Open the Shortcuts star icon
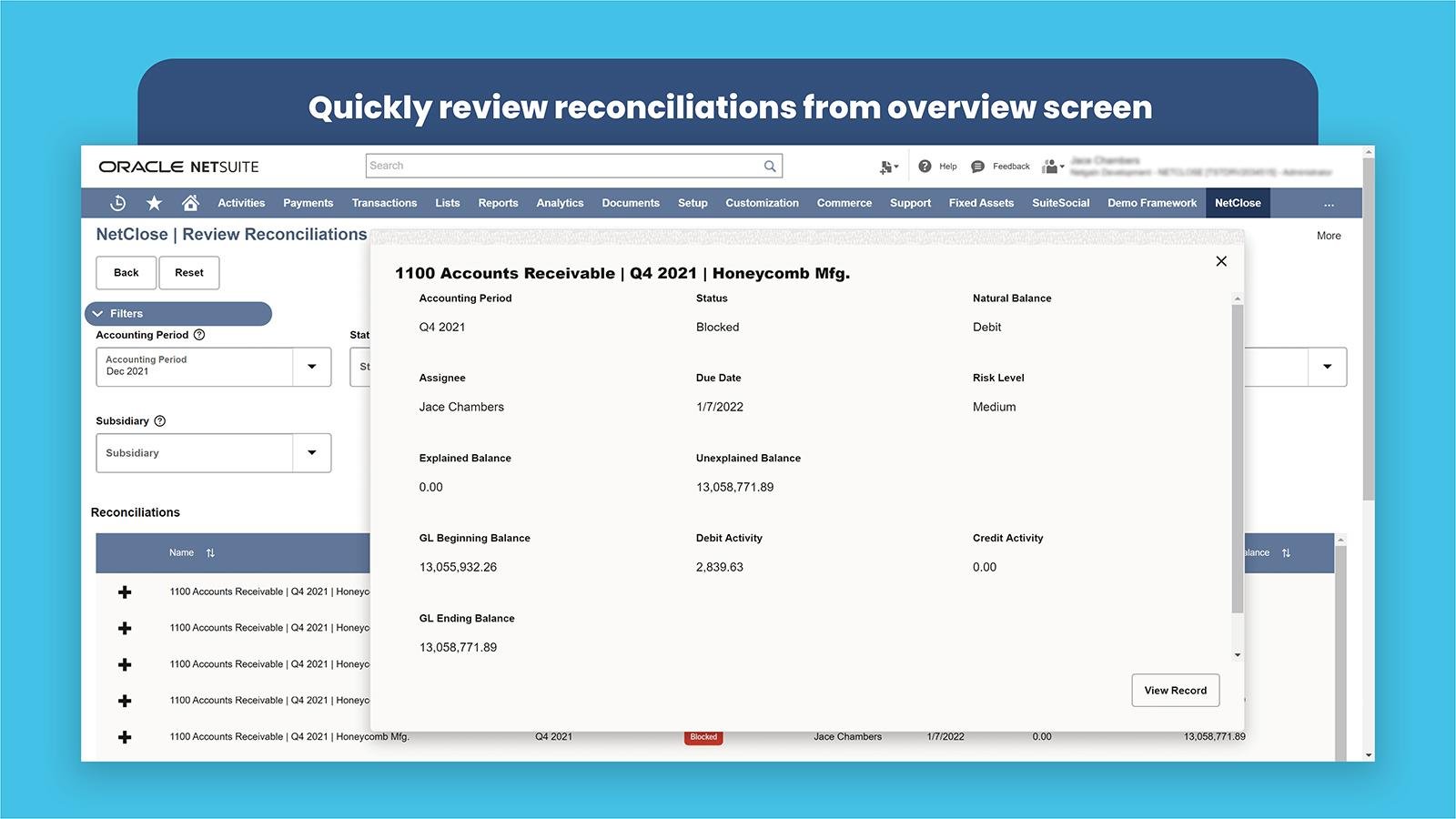This screenshot has width=1456, height=819. (154, 203)
